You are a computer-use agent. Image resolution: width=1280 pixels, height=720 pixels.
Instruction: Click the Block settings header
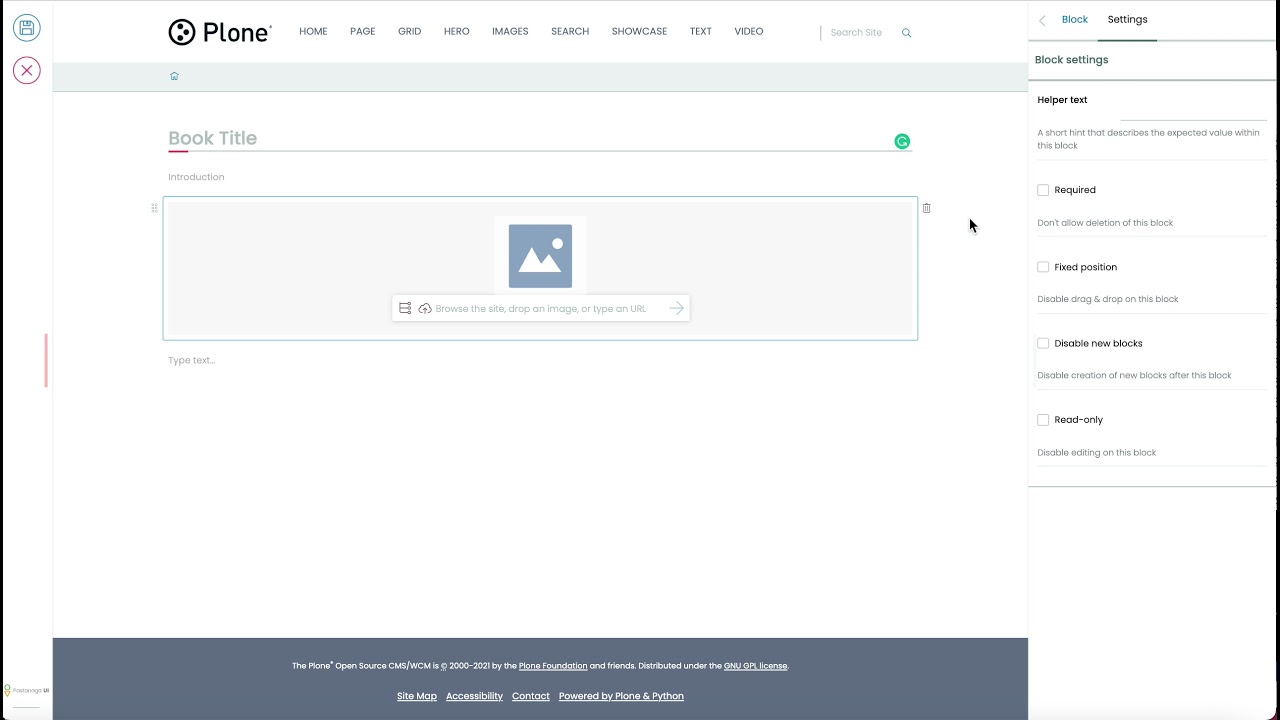pos(1071,60)
